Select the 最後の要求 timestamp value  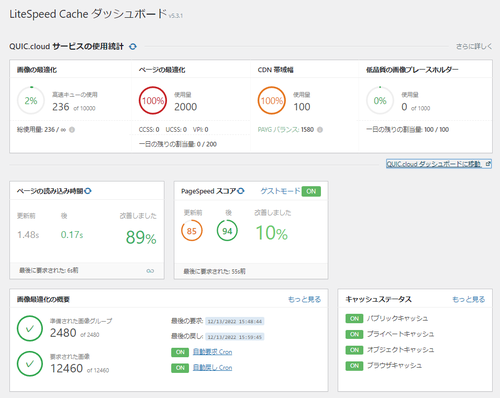pyautogui.click(x=235, y=321)
